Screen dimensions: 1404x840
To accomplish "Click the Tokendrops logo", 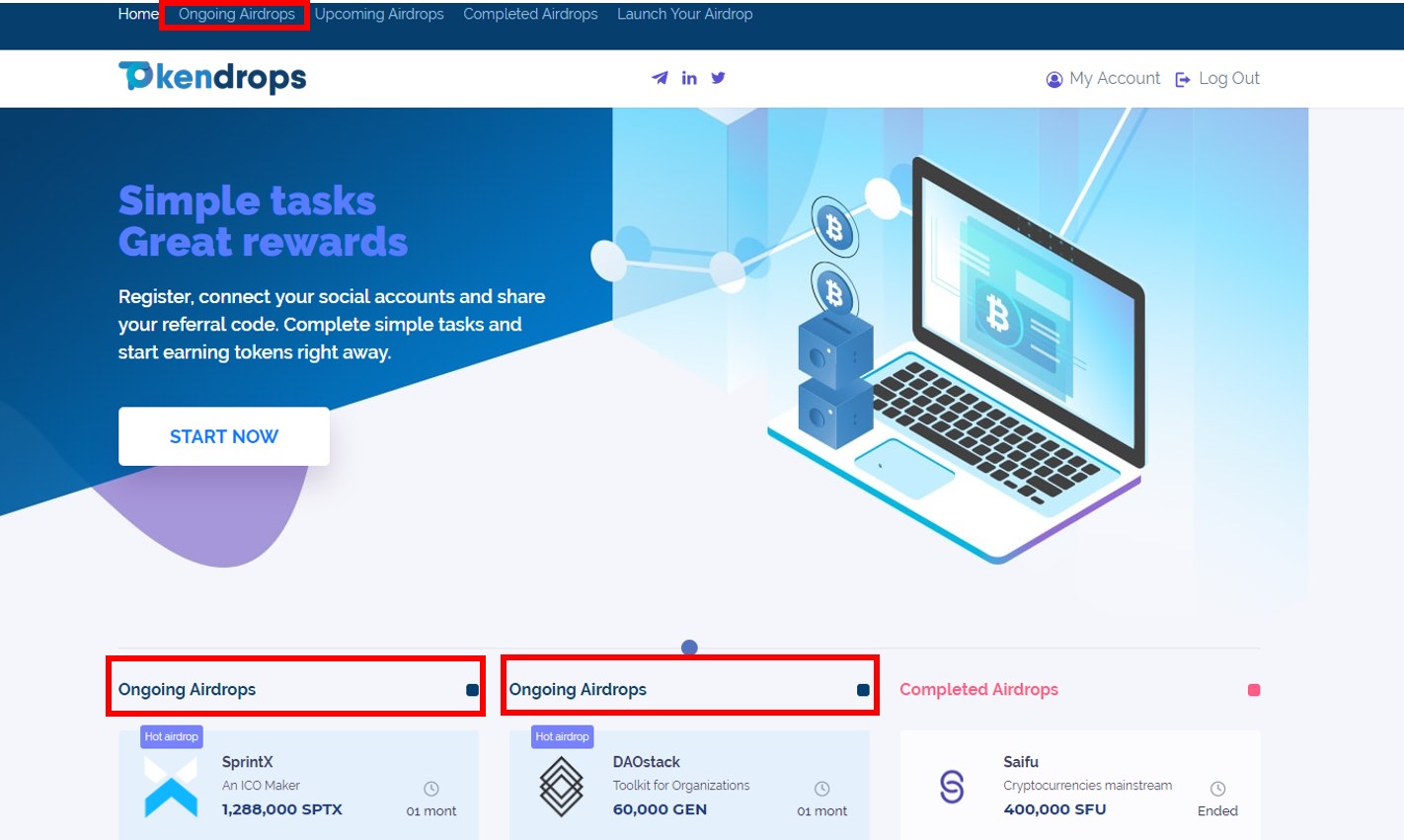I will 212,77.
